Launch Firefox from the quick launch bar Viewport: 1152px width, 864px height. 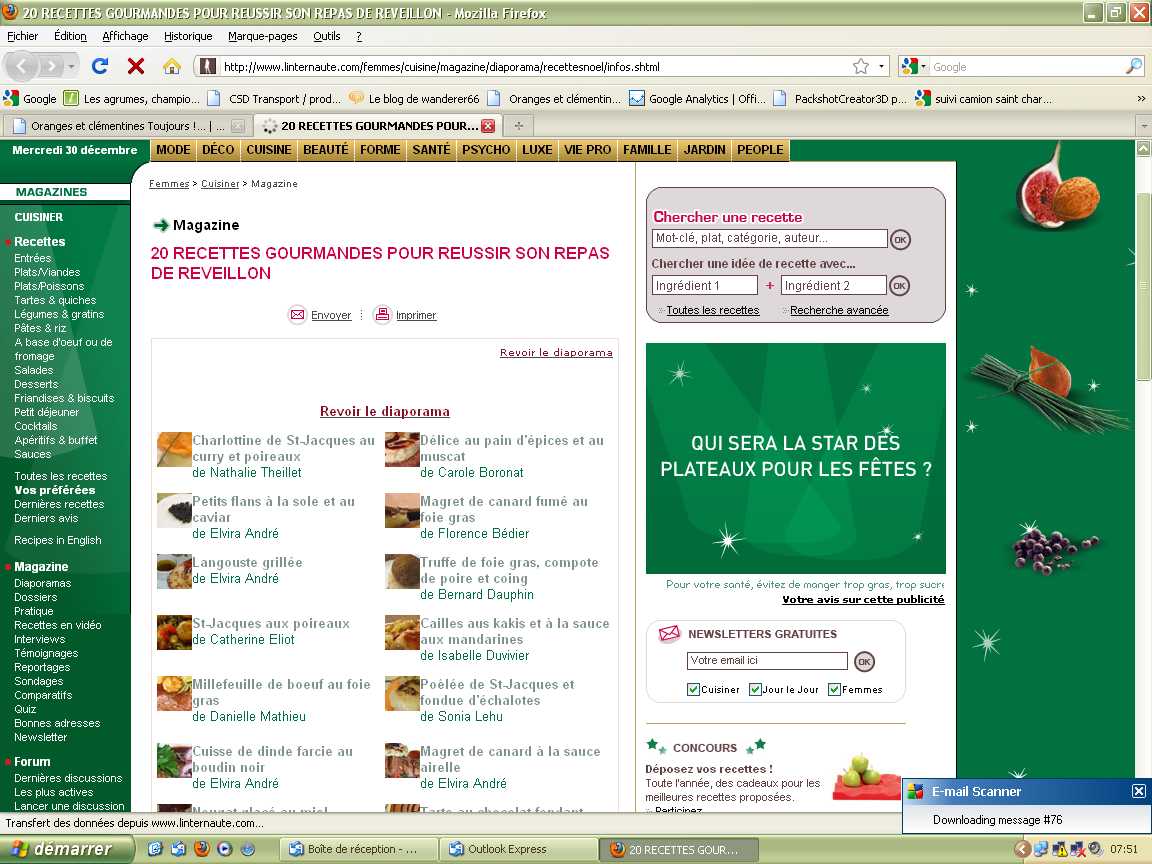tap(201, 849)
